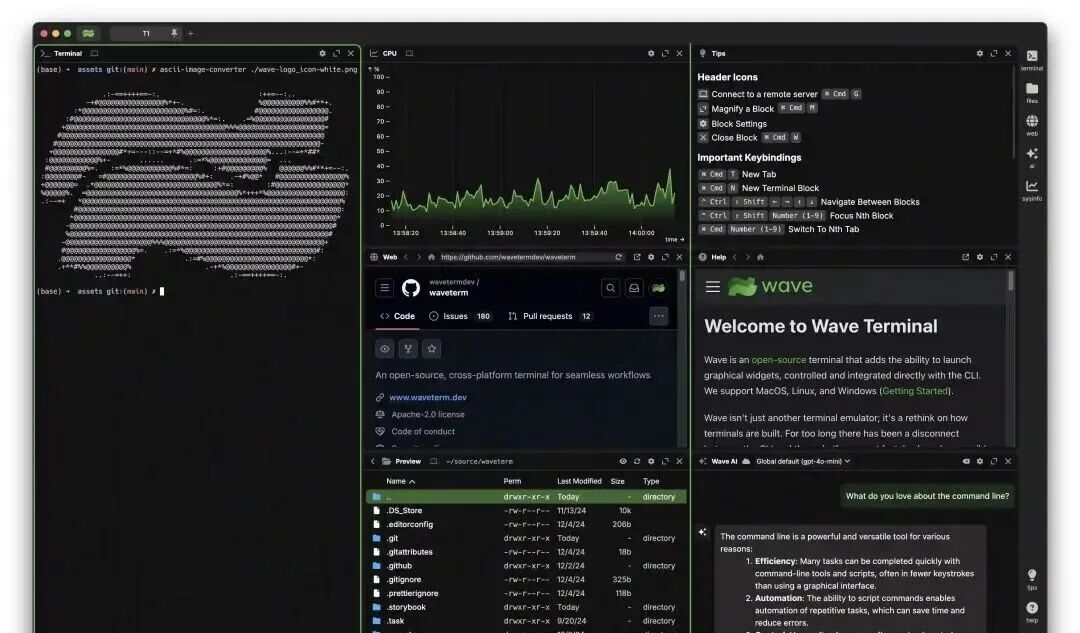The width and height of the screenshot is (1080, 633).
Task: Select the .DS_Store file row
Action: point(526,510)
